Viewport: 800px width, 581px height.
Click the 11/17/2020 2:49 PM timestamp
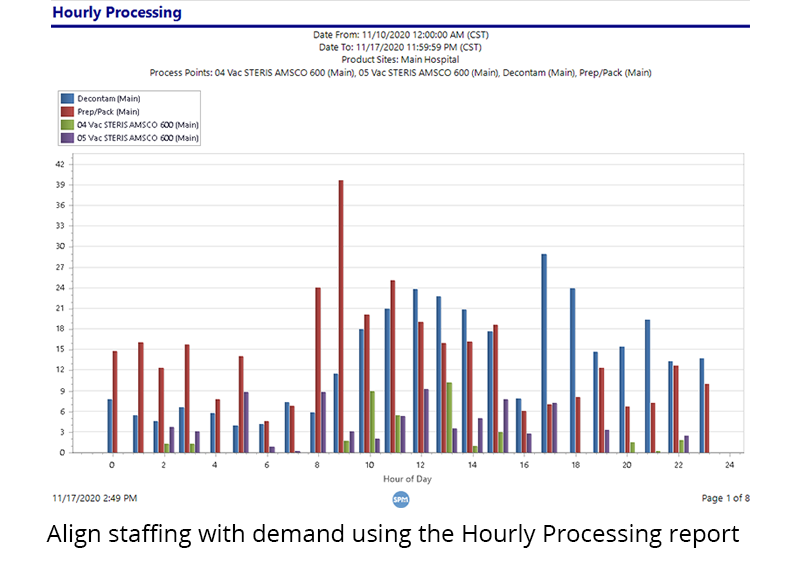click(94, 498)
